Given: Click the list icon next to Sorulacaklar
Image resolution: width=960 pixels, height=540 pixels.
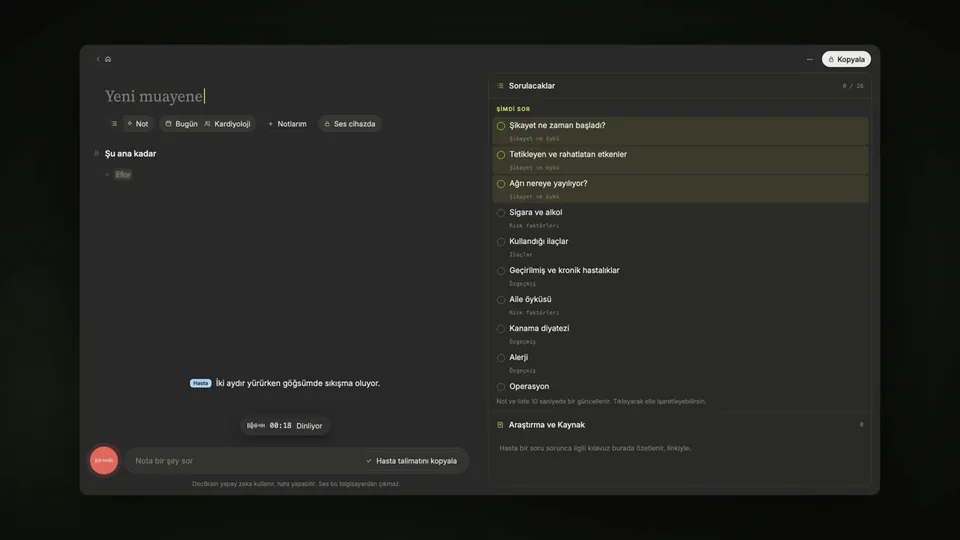Looking at the screenshot, I should [x=500, y=86].
